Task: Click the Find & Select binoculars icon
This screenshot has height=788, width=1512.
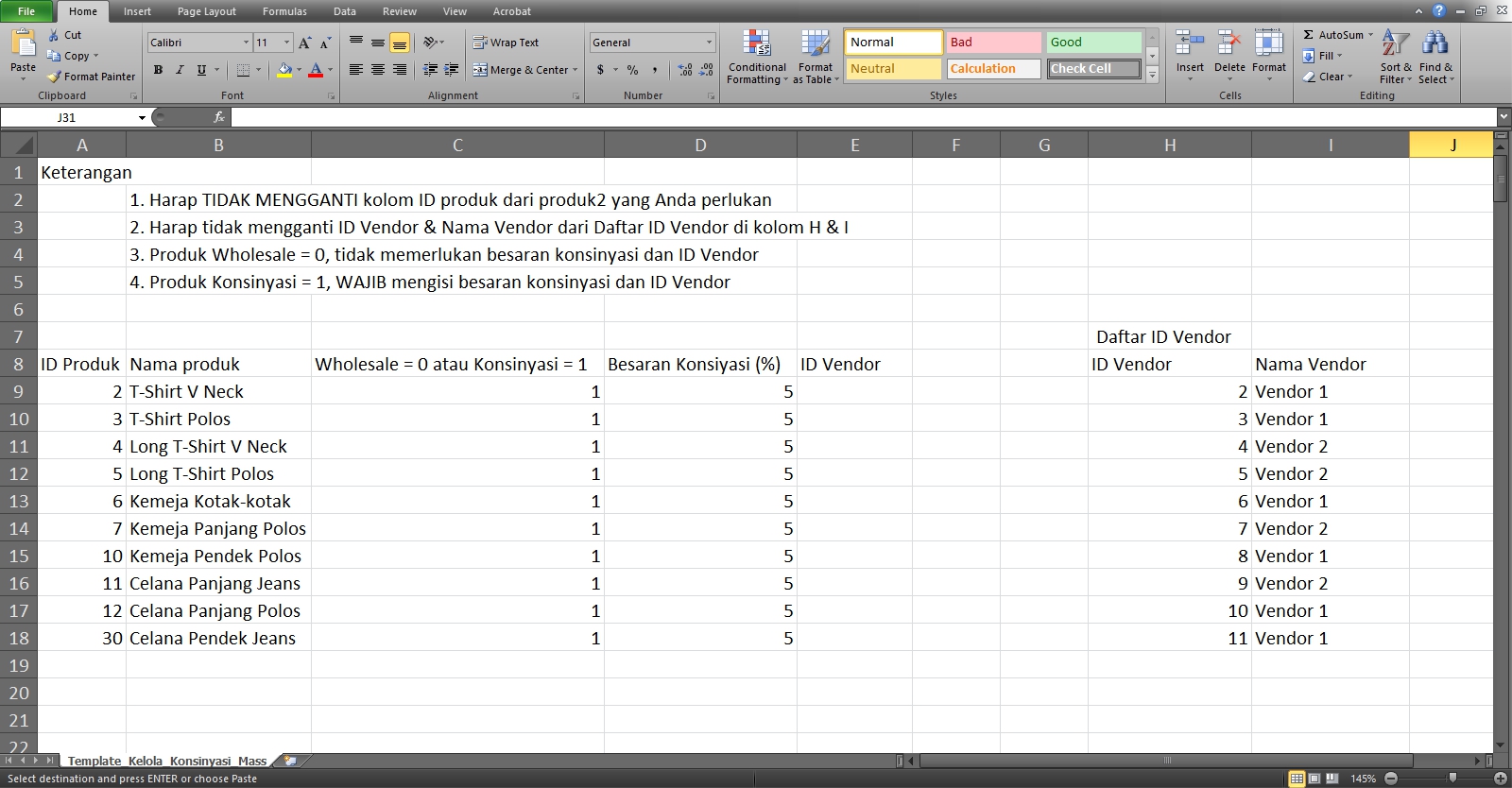Action: point(1435,43)
